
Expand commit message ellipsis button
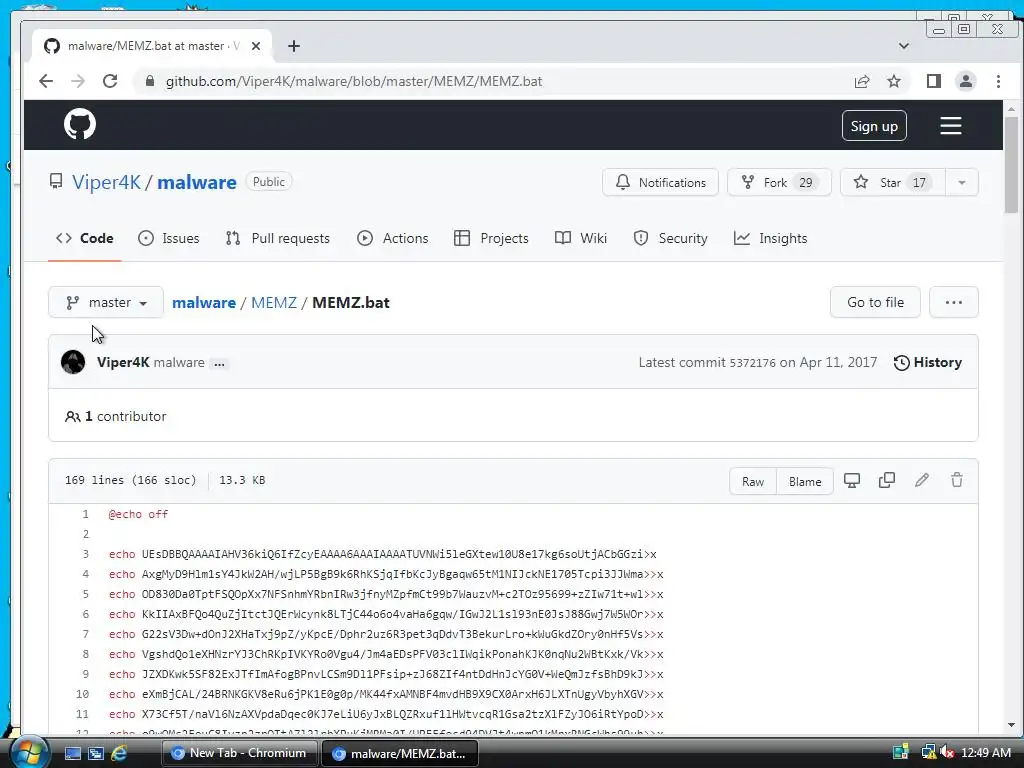[219, 364]
